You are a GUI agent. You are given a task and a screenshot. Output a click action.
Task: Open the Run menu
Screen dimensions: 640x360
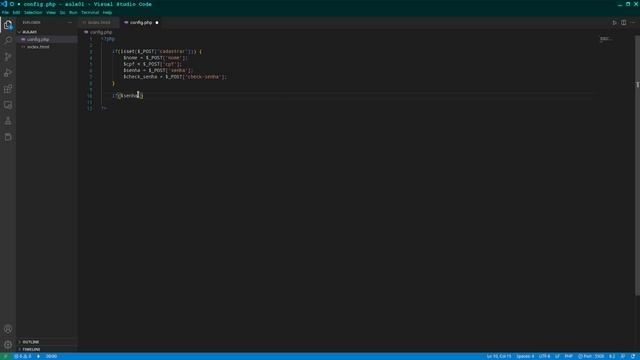coord(73,13)
